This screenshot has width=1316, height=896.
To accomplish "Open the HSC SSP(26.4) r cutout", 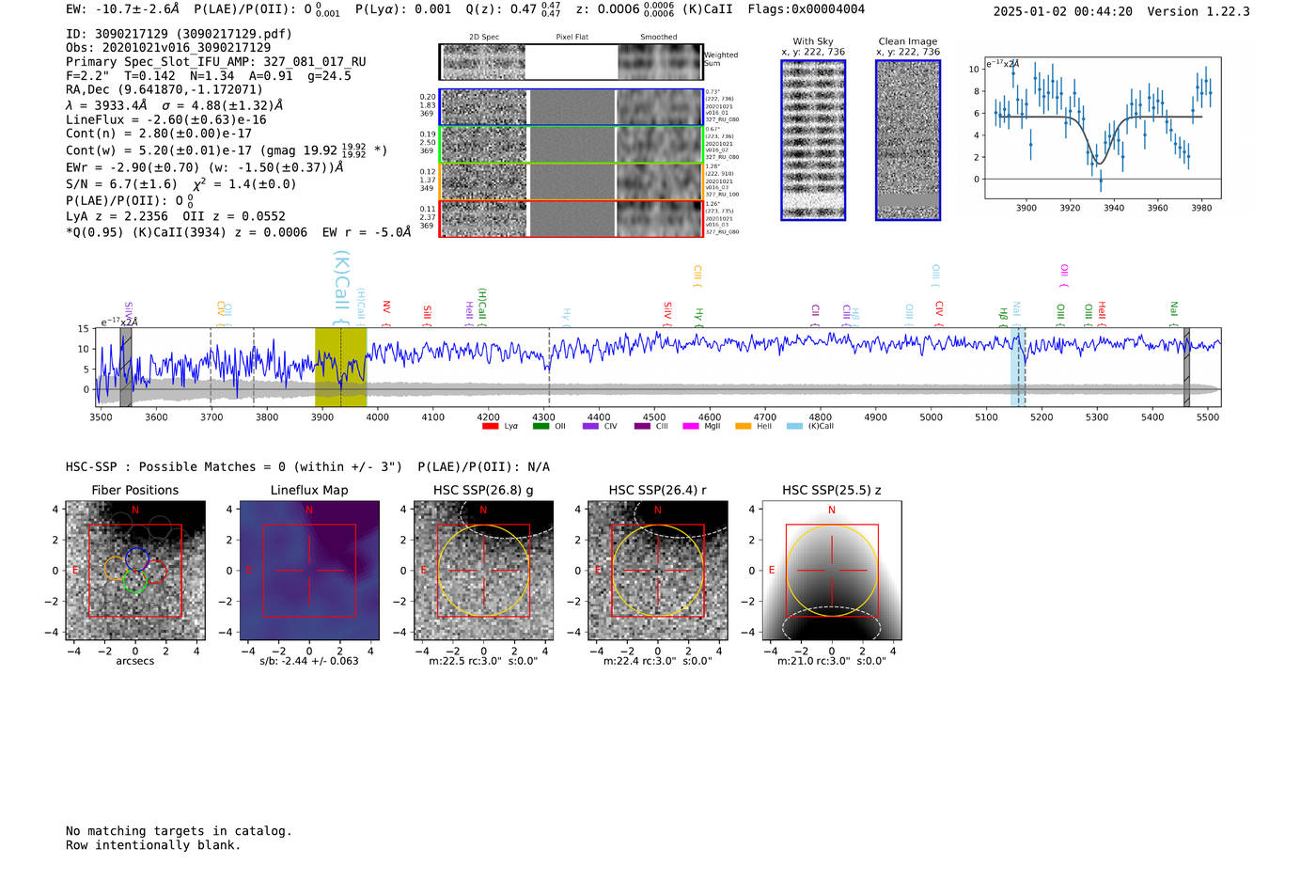I will [x=657, y=571].
